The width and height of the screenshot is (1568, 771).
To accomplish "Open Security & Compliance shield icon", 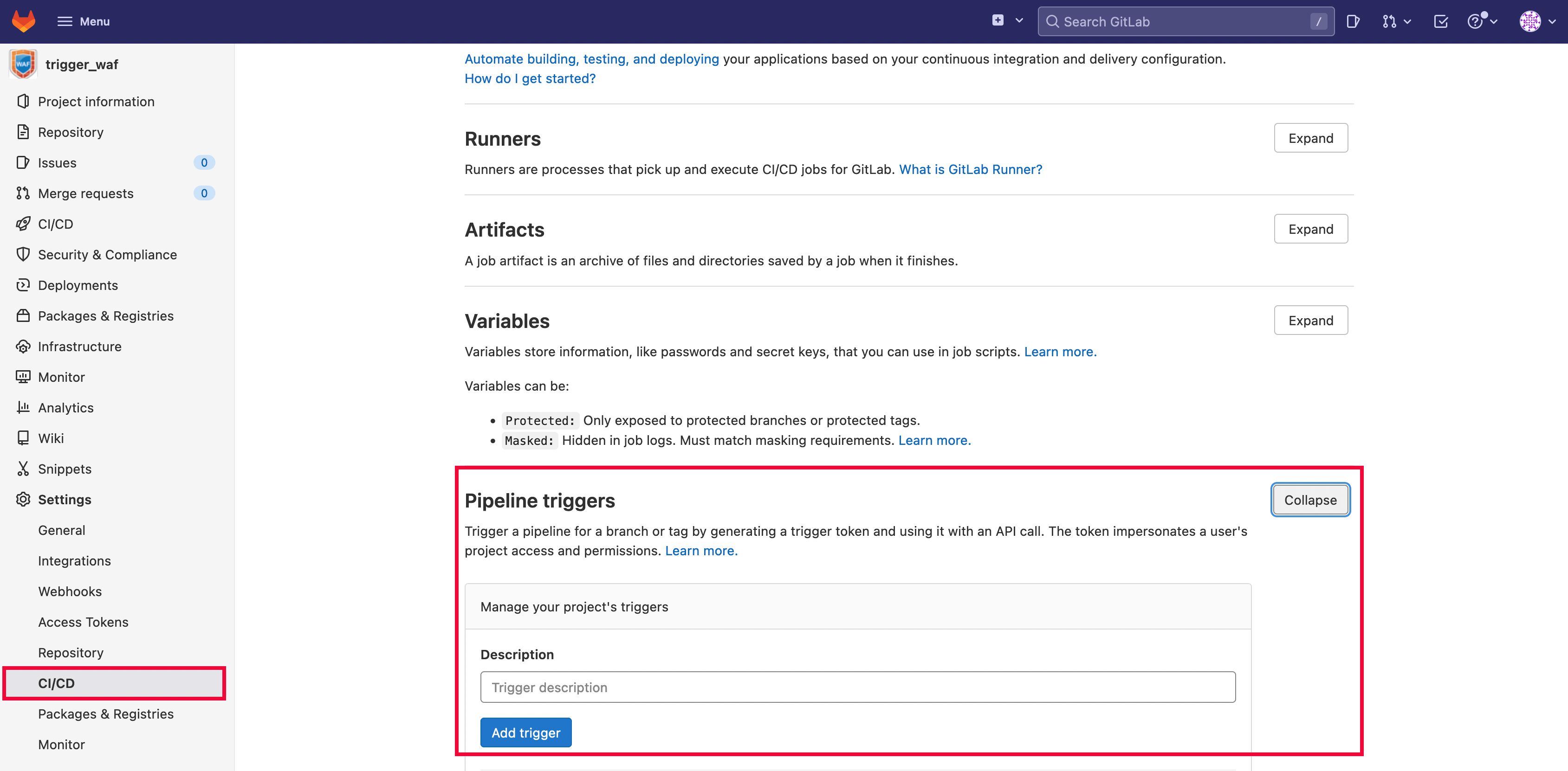I will [23, 254].
